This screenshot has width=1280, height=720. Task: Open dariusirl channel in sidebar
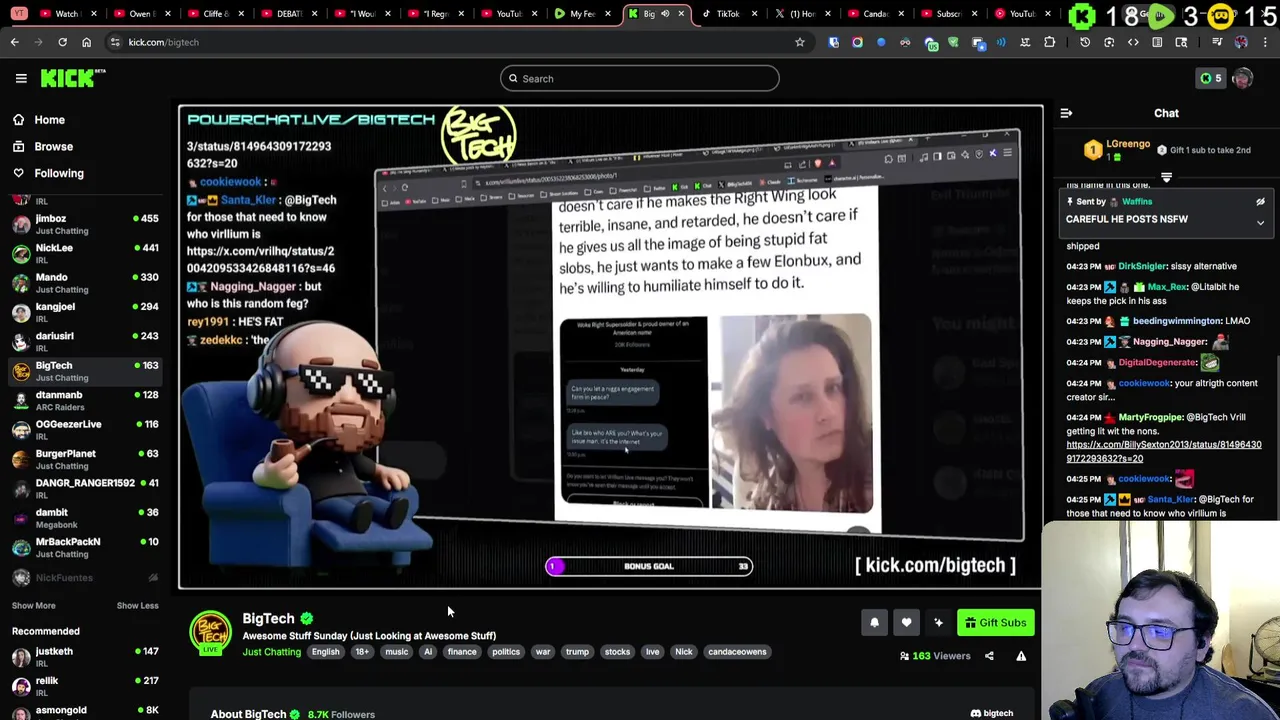point(84,342)
